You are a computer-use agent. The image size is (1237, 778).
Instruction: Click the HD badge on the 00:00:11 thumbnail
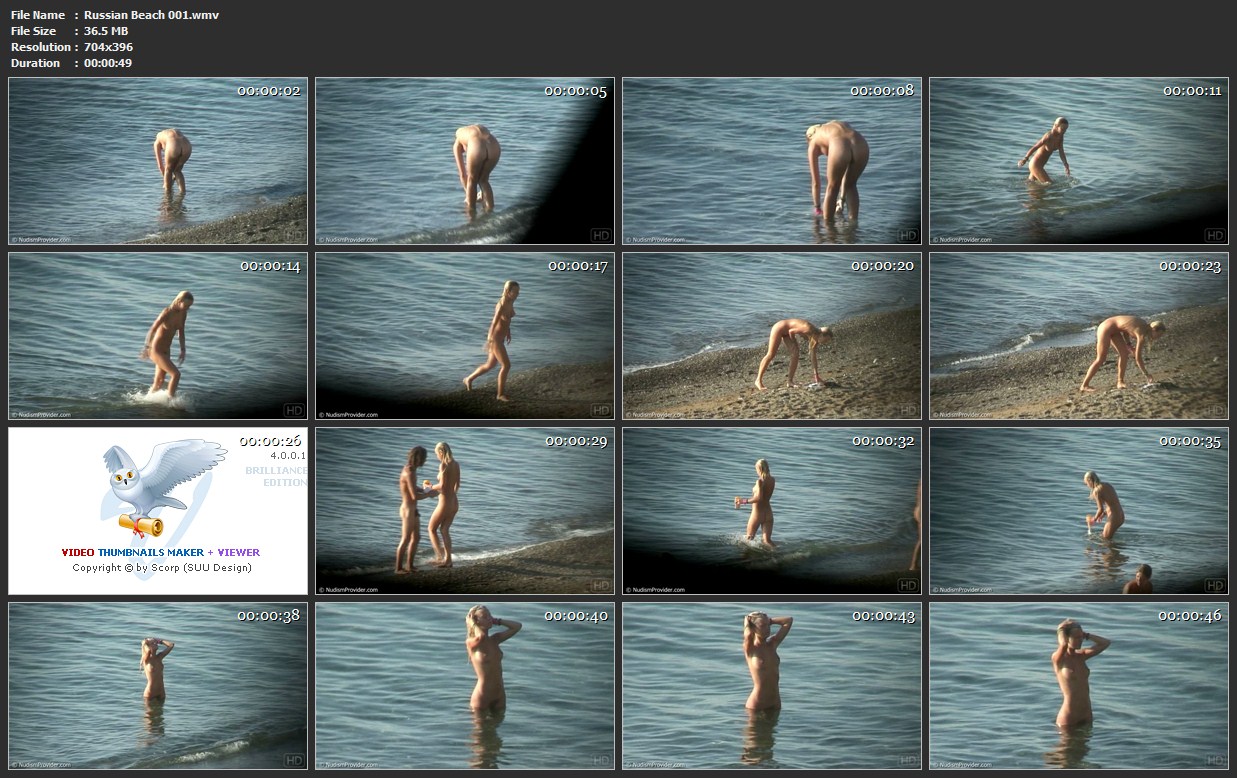pyautogui.click(x=1214, y=235)
